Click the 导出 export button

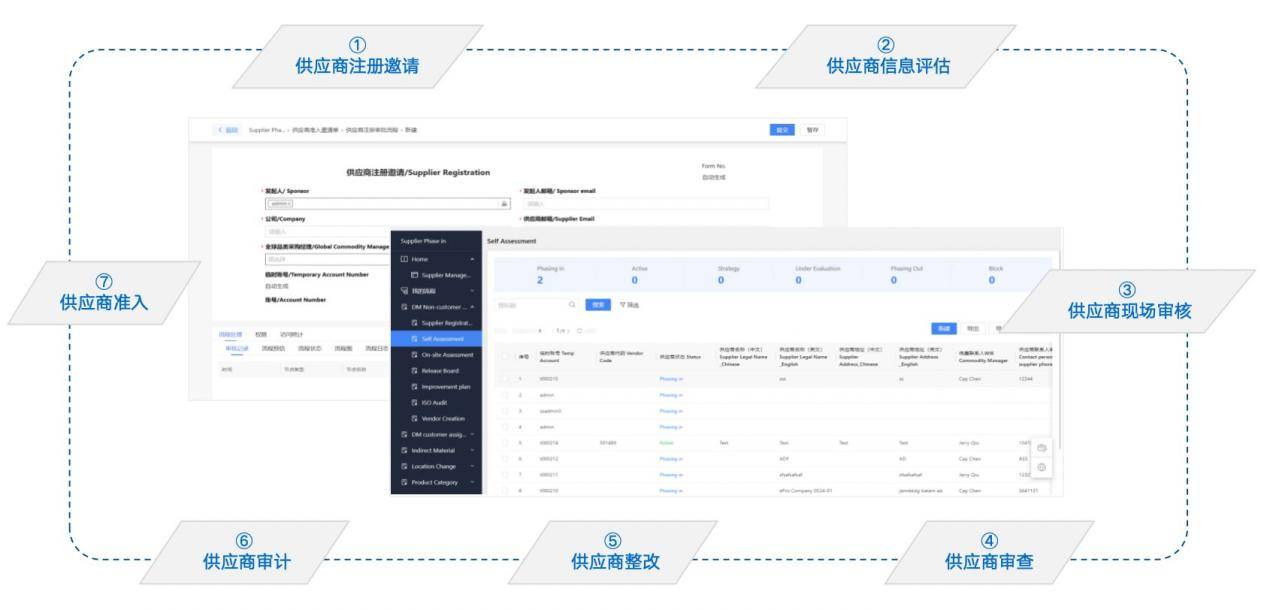tap(972, 328)
